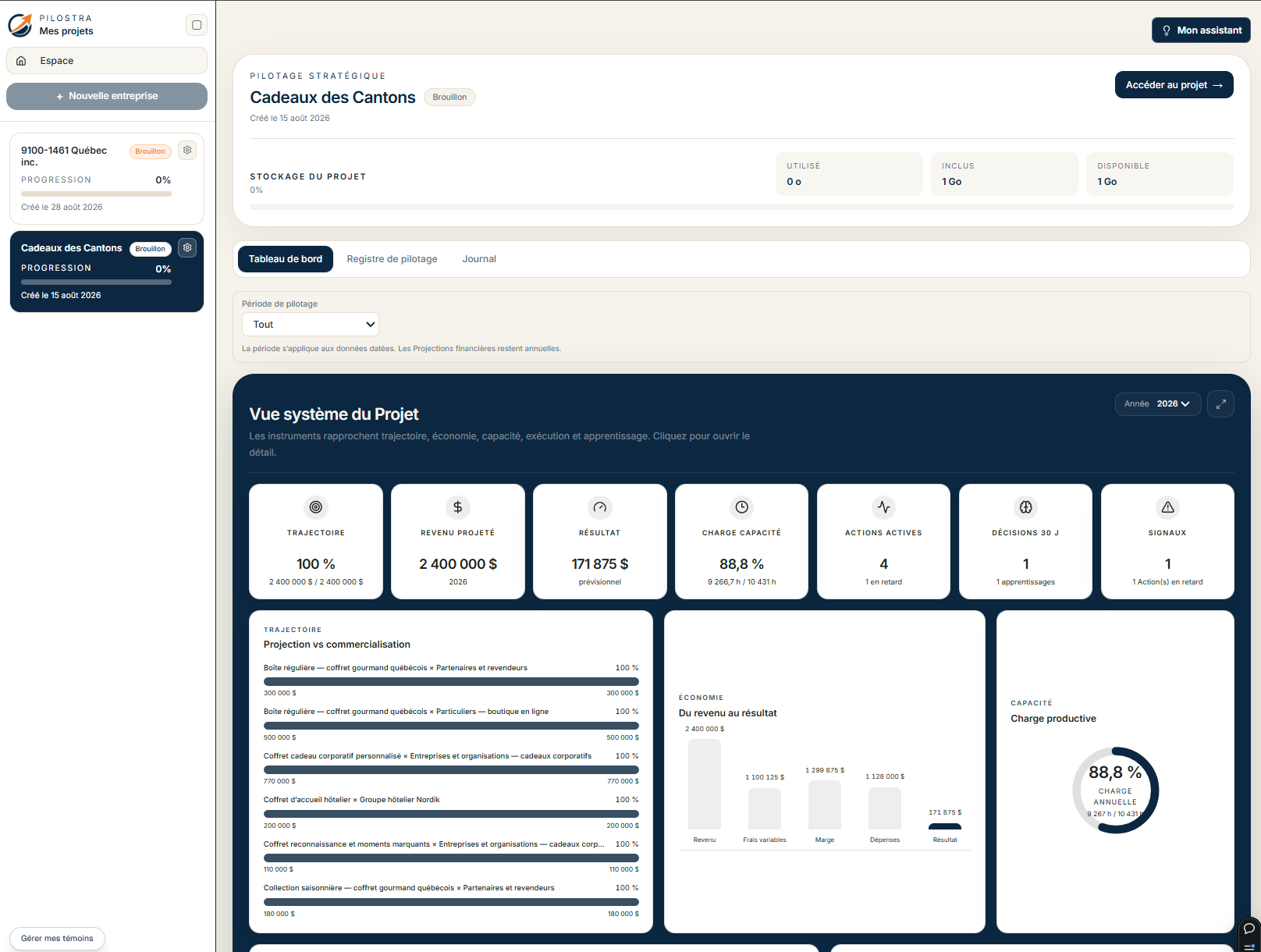The height and width of the screenshot is (952, 1261).
Task: Switch to Registre de pilotage tab
Action: coord(392,259)
